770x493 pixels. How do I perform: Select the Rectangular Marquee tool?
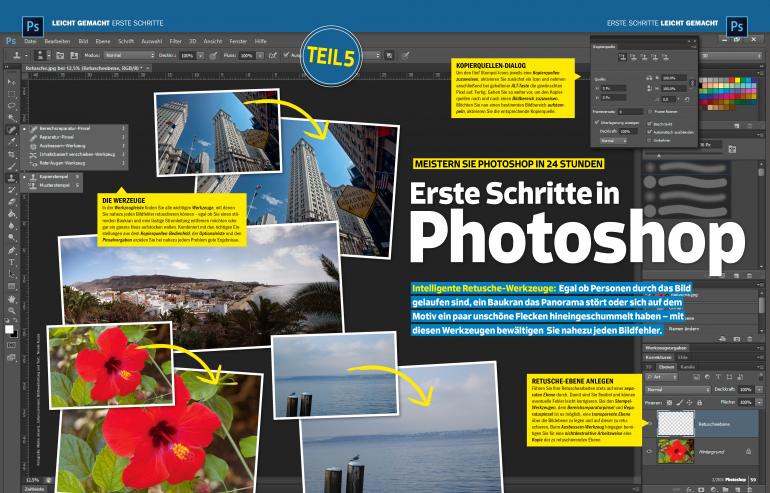[x=11, y=94]
